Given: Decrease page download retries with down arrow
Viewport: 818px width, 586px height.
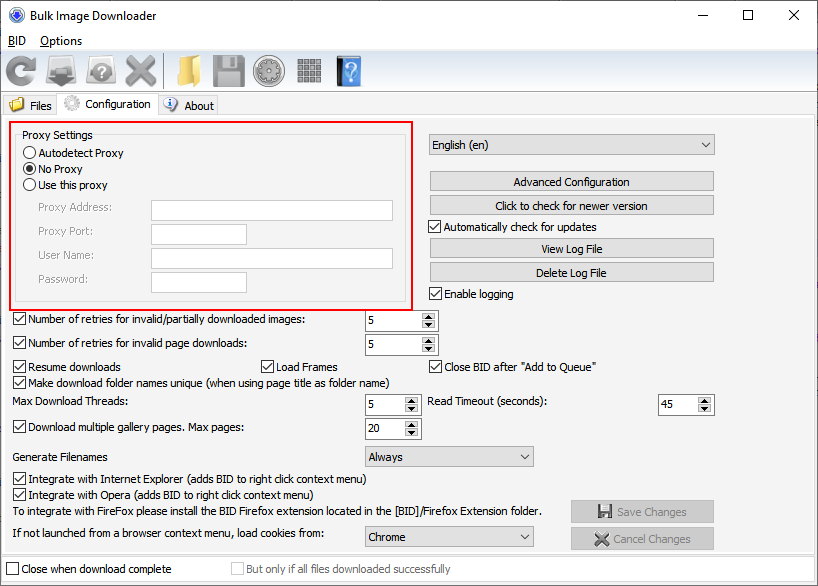Looking at the screenshot, I should click(428, 348).
